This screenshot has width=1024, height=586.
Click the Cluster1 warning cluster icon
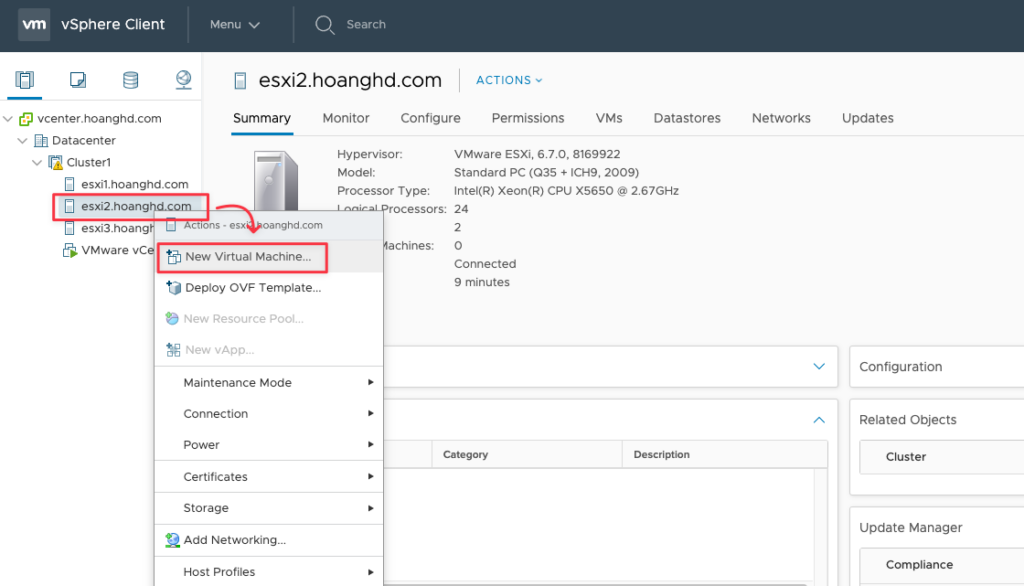pyautogui.click(x=56, y=162)
